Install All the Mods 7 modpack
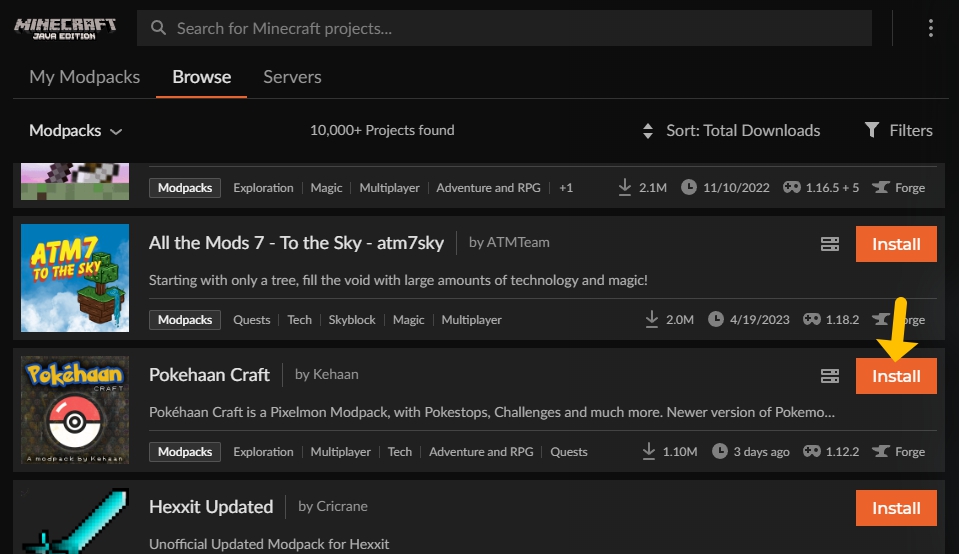959x554 pixels. (895, 244)
